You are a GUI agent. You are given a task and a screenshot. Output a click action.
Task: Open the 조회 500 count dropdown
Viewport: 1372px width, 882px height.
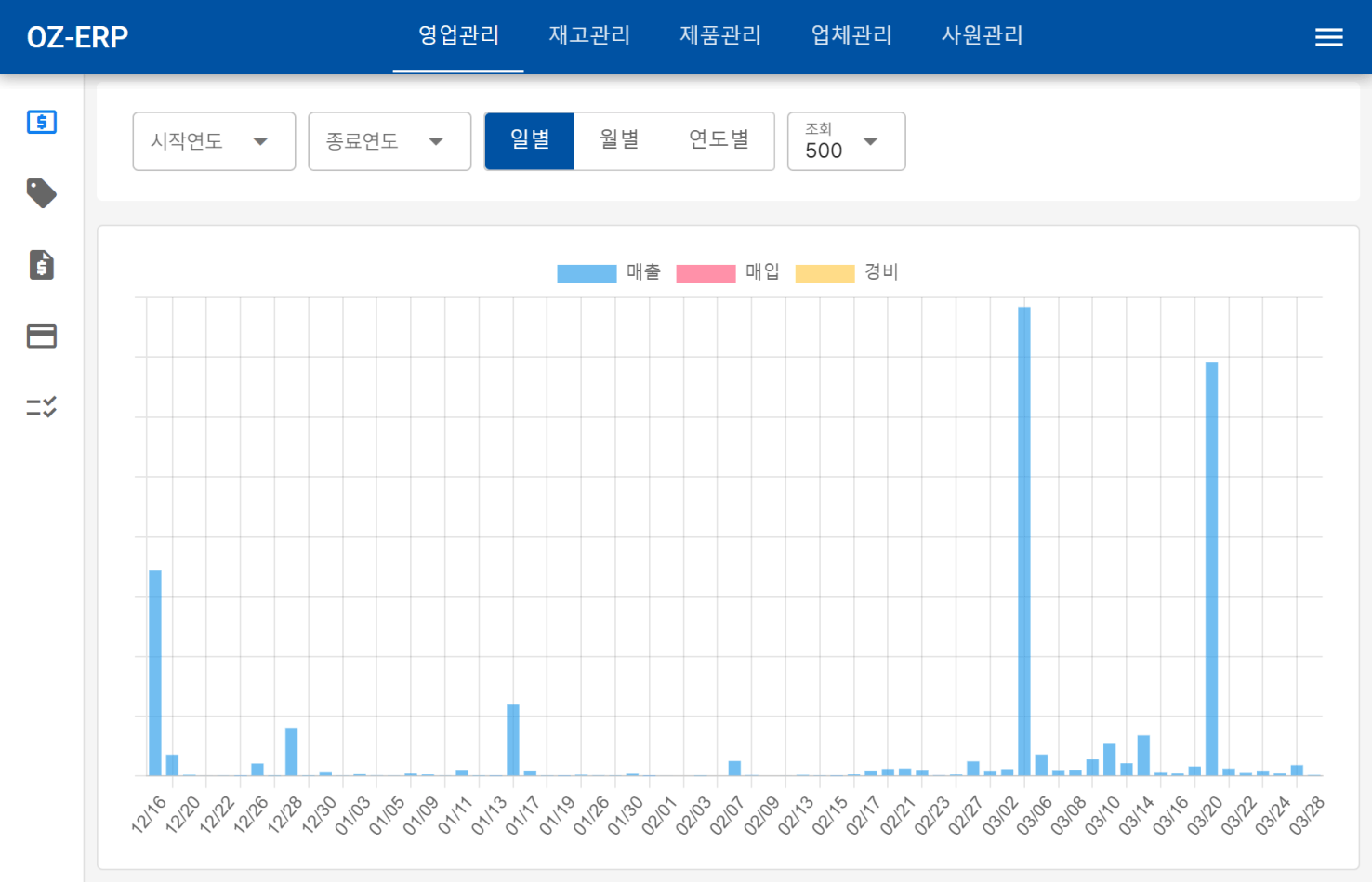(846, 141)
